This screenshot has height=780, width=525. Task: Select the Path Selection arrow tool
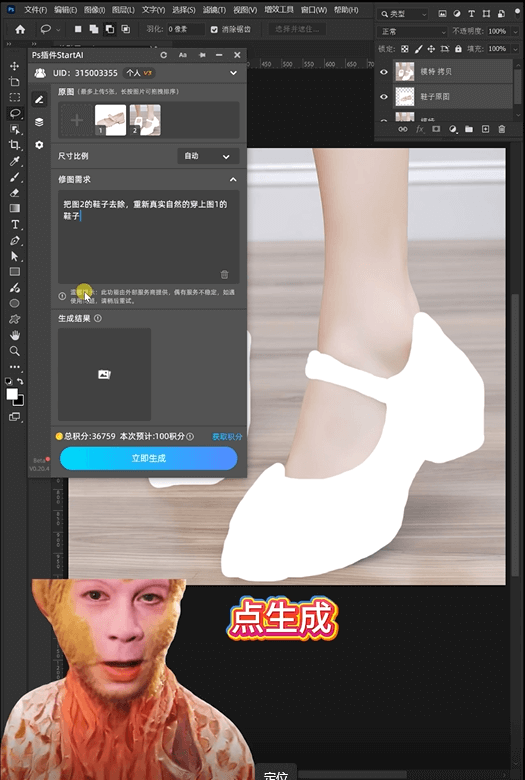tap(14, 256)
